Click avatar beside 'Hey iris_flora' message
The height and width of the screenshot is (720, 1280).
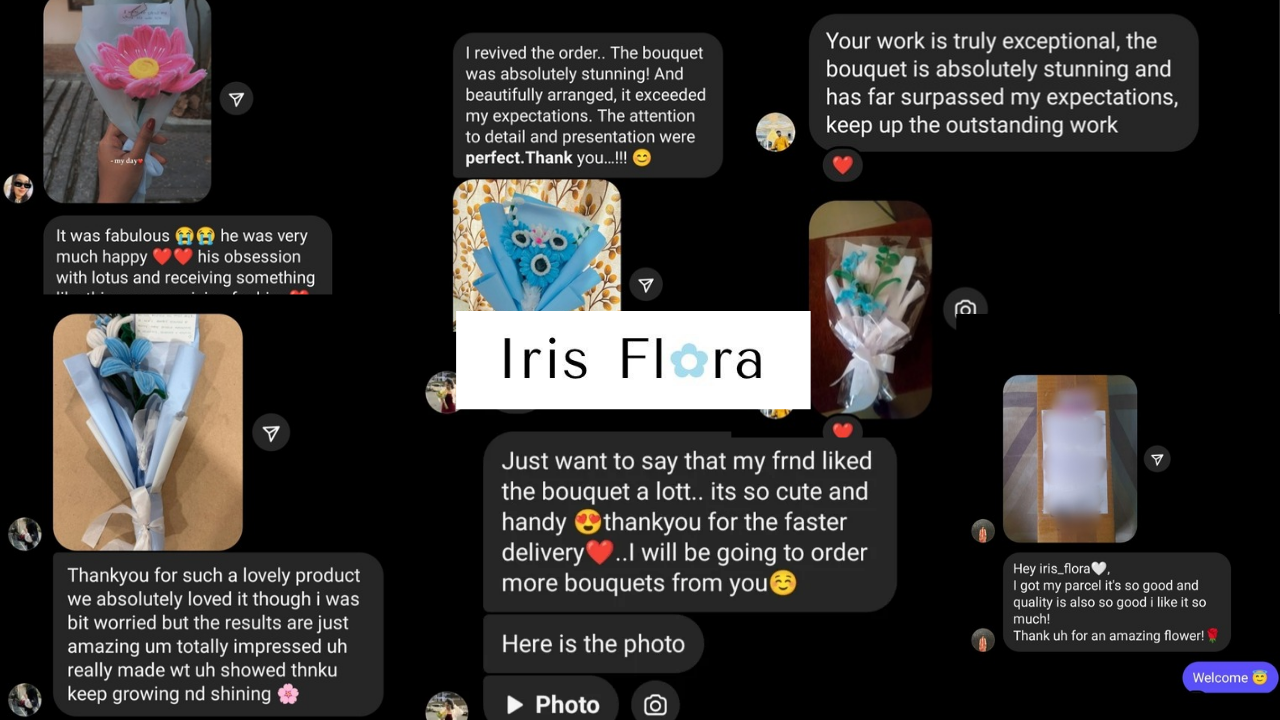983,640
